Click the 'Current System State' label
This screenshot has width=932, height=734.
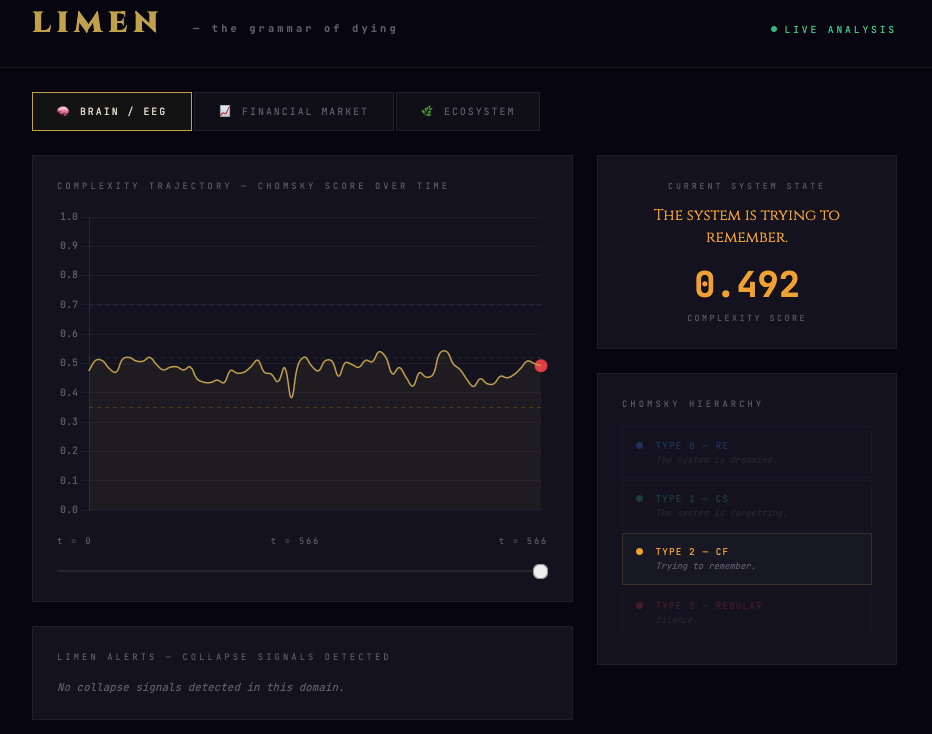(746, 186)
